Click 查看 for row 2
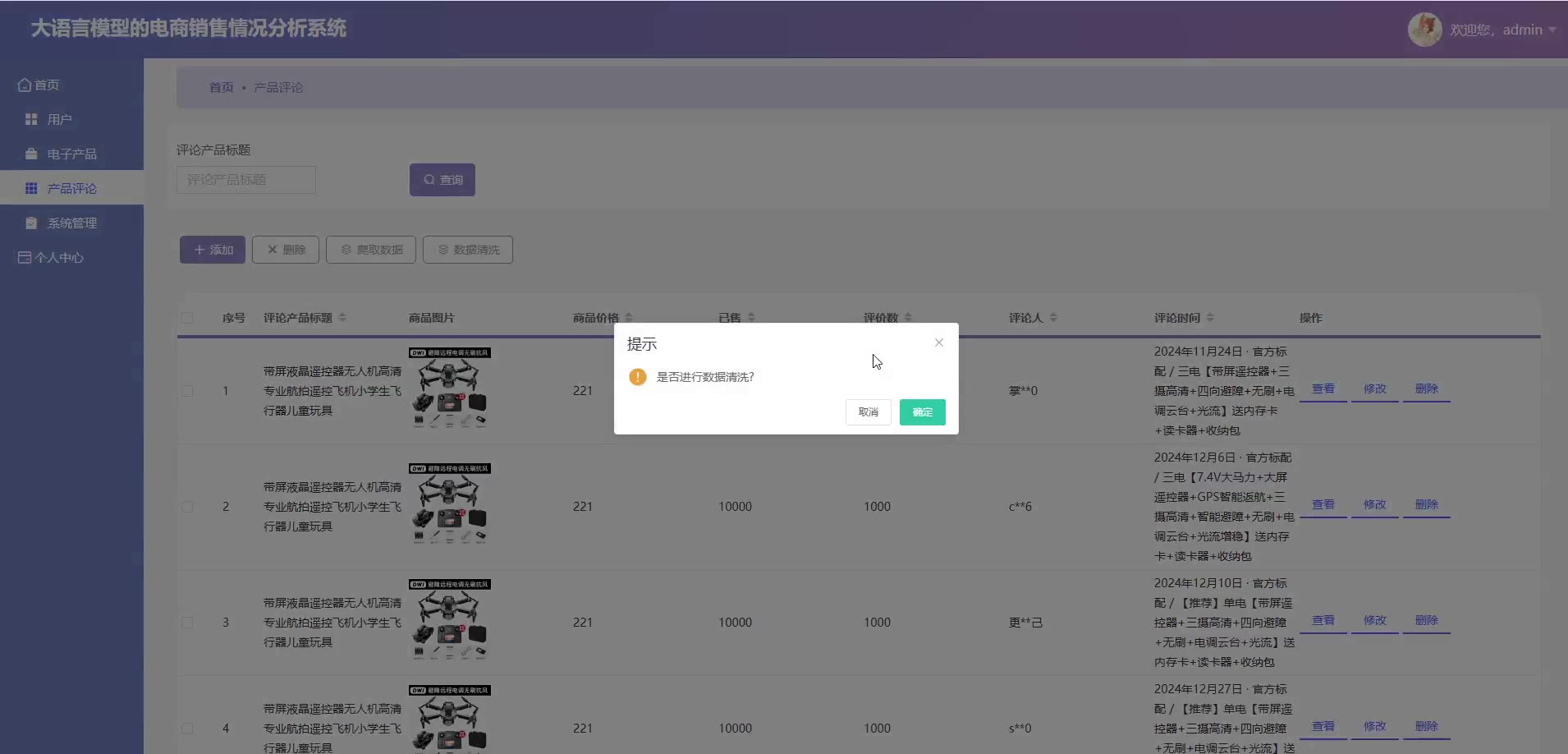The height and width of the screenshot is (754, 1568). point(1323,504)
